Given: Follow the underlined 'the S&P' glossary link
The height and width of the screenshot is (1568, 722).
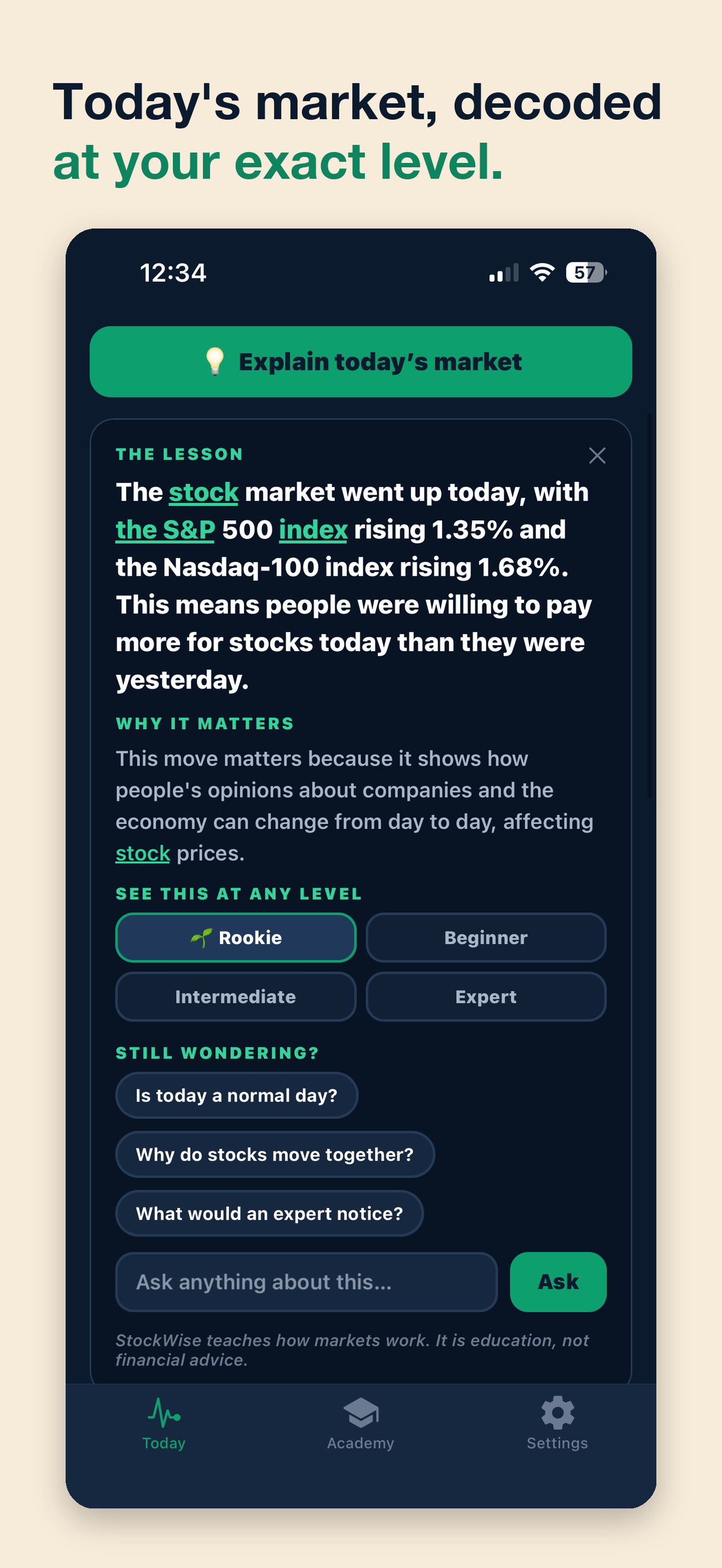Looking at the screenshot, I should click(165, 530).
